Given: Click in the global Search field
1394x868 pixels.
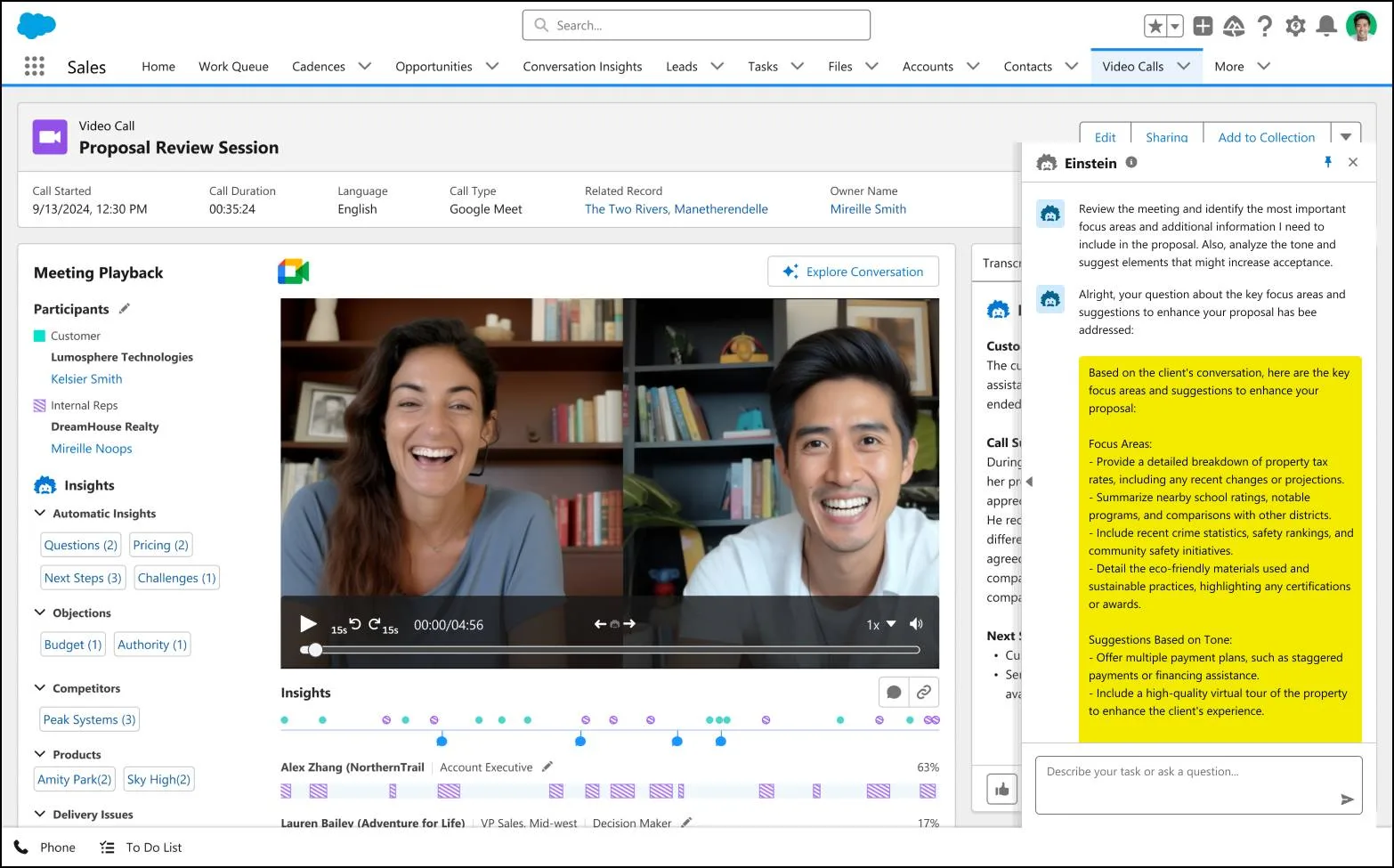Looking at the screenshot, I should coord(696,25).
